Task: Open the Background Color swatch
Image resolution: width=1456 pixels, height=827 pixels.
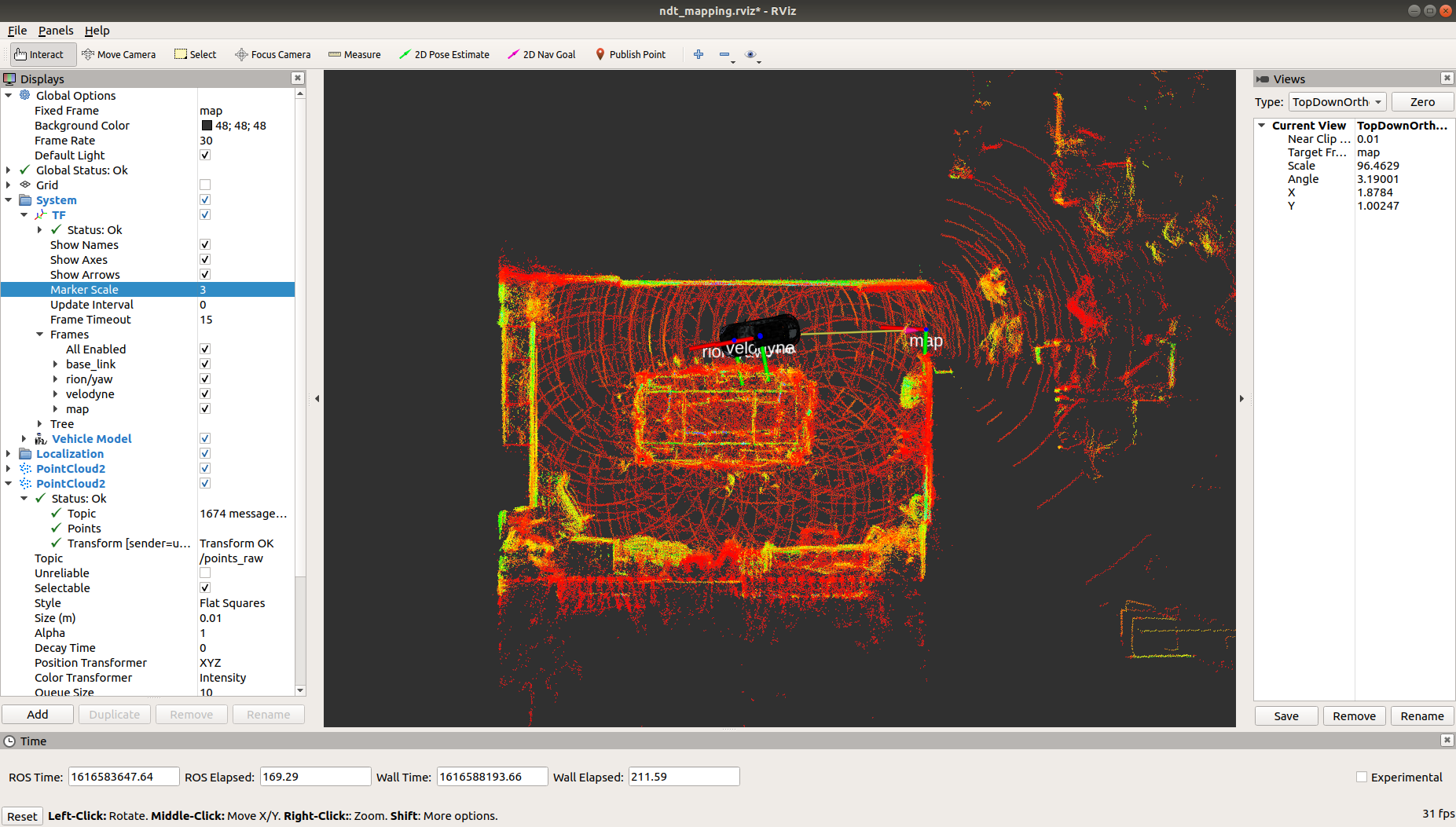Action: point(205,125)
